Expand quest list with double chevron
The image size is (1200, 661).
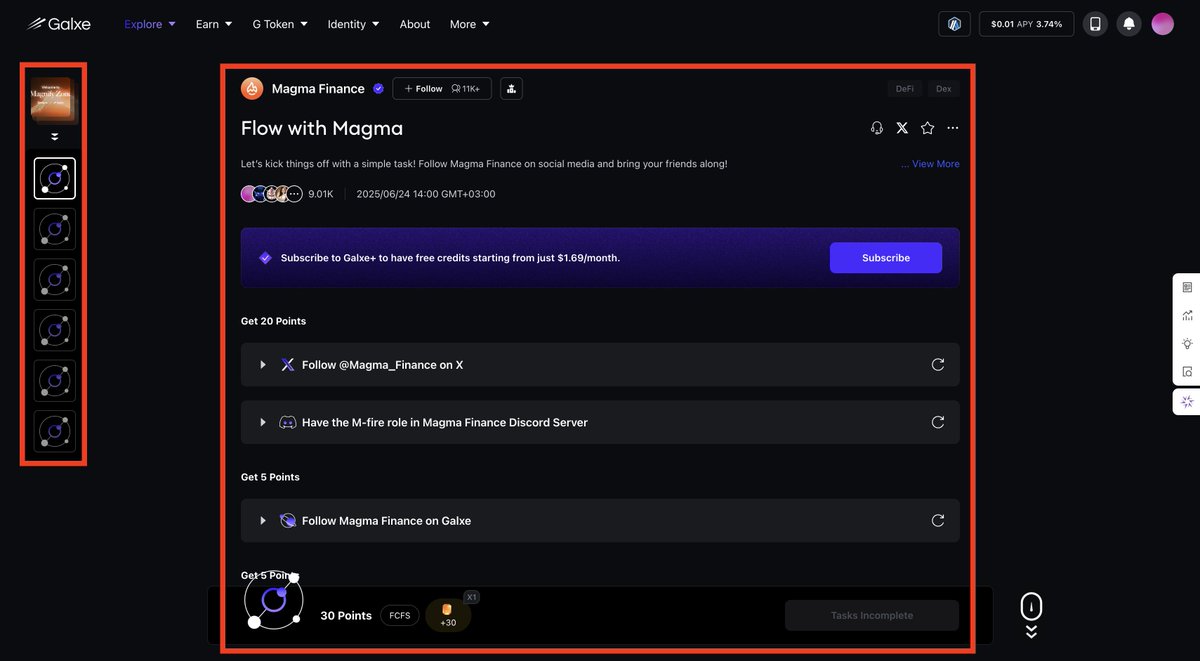pos(55,137)
